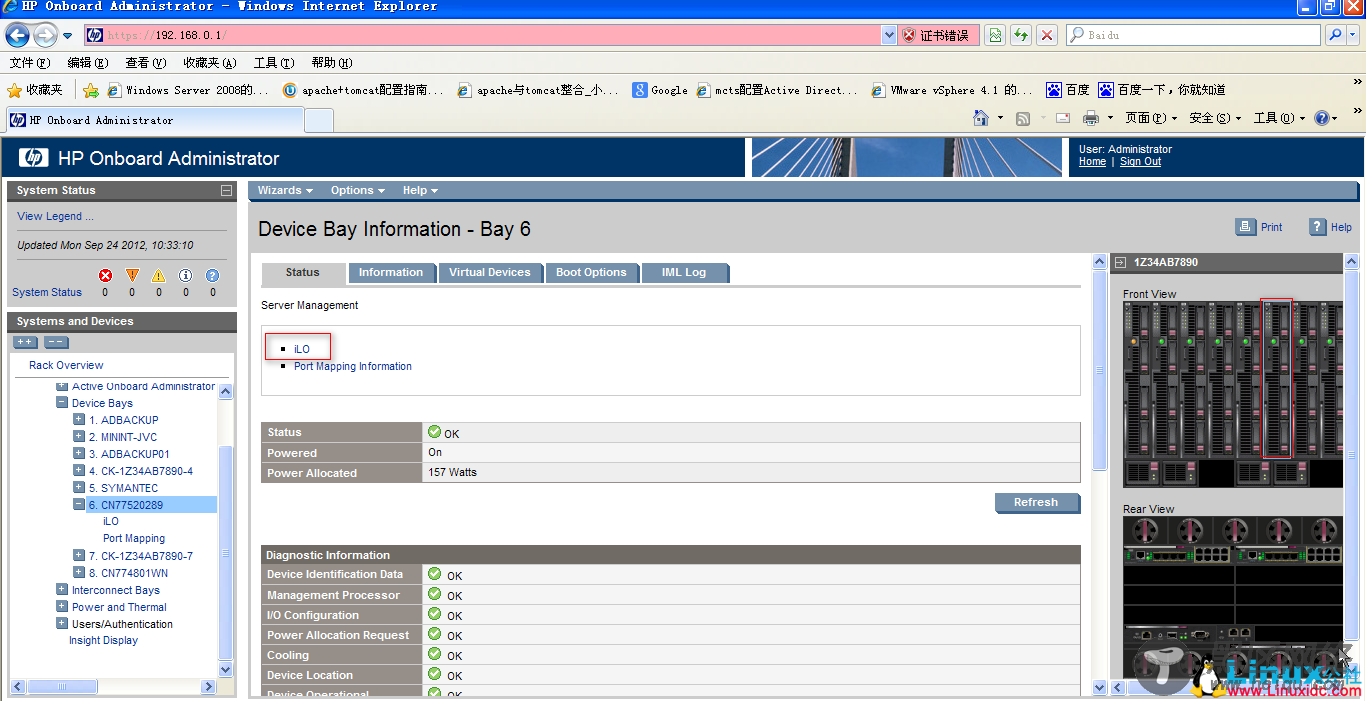Click the tree panel vertical scrollbar down arrow
Image resolution: width=1366 pixels, height=701 pixels.
(x=225, y=669)
